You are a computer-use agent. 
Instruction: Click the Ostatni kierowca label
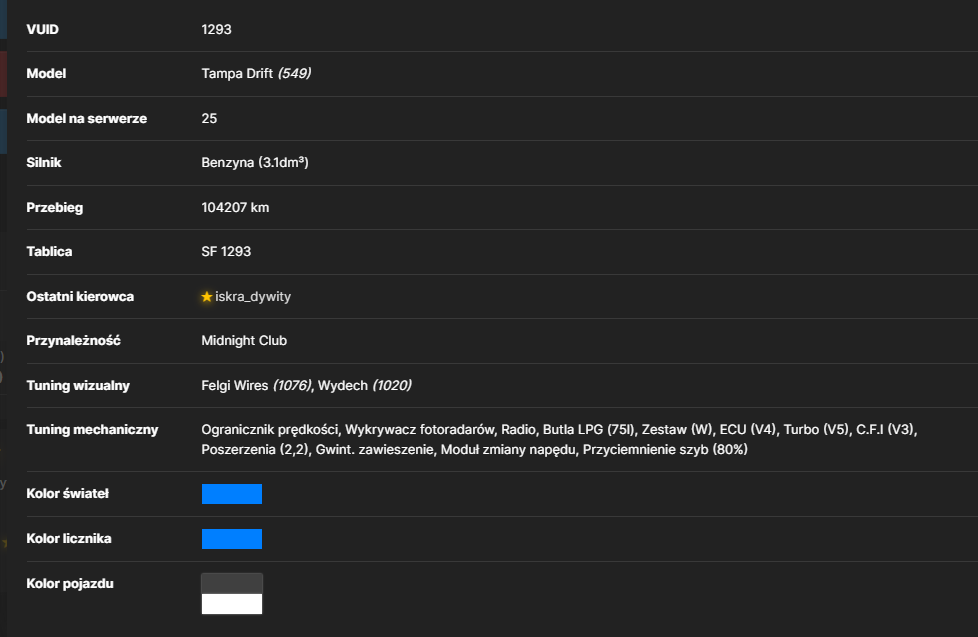(80, 296)
